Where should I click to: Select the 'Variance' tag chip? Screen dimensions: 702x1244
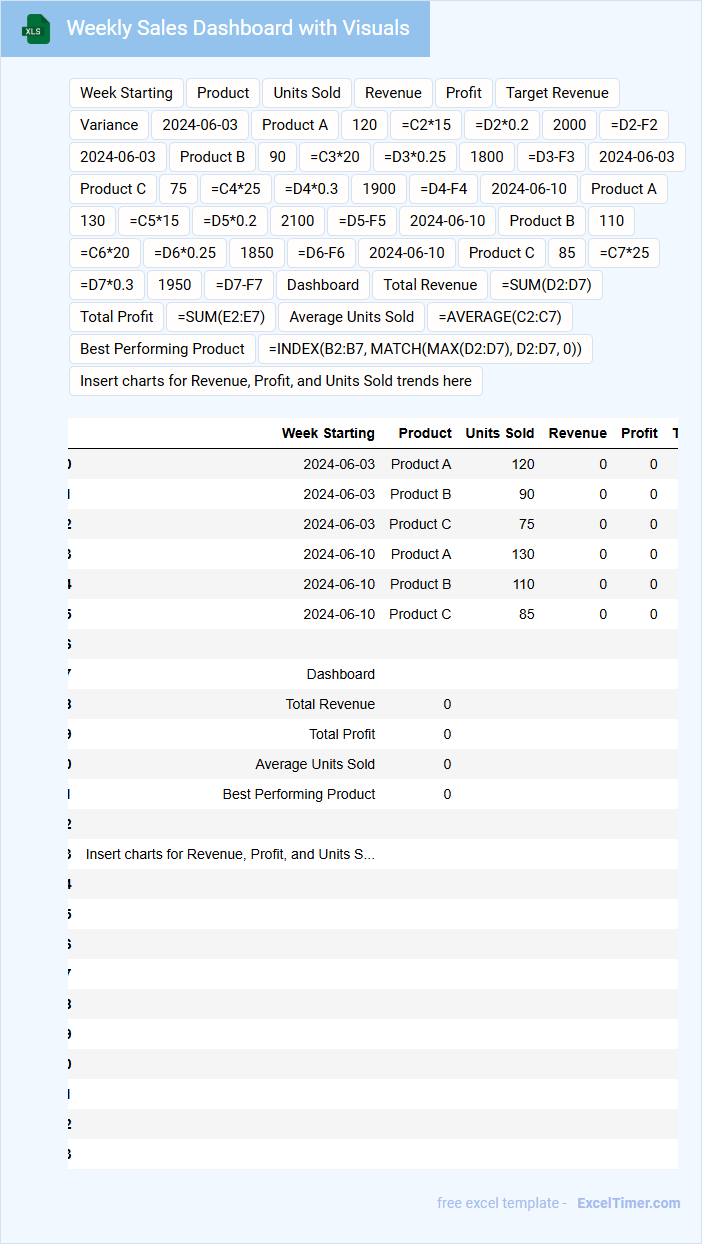pos(109,125)
